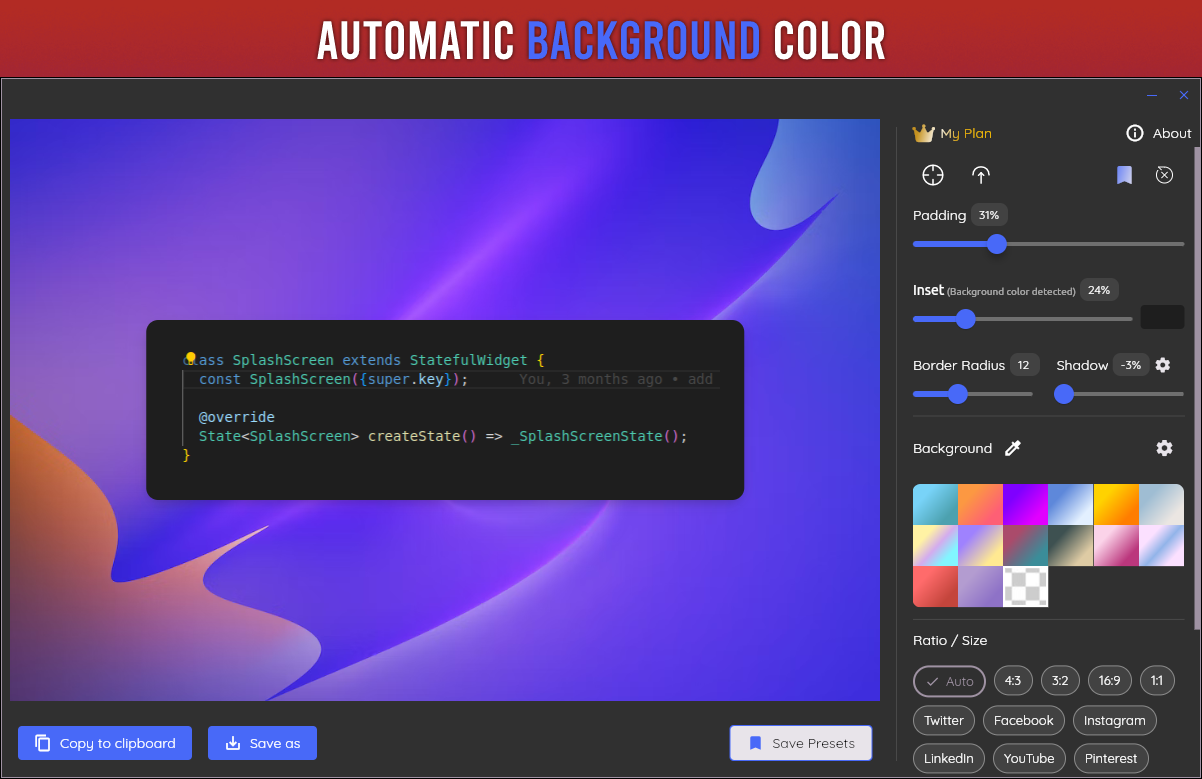The image size is (1202, 779).
Task: Click the Padding slider handle
Action: click(x=996, y=244)
